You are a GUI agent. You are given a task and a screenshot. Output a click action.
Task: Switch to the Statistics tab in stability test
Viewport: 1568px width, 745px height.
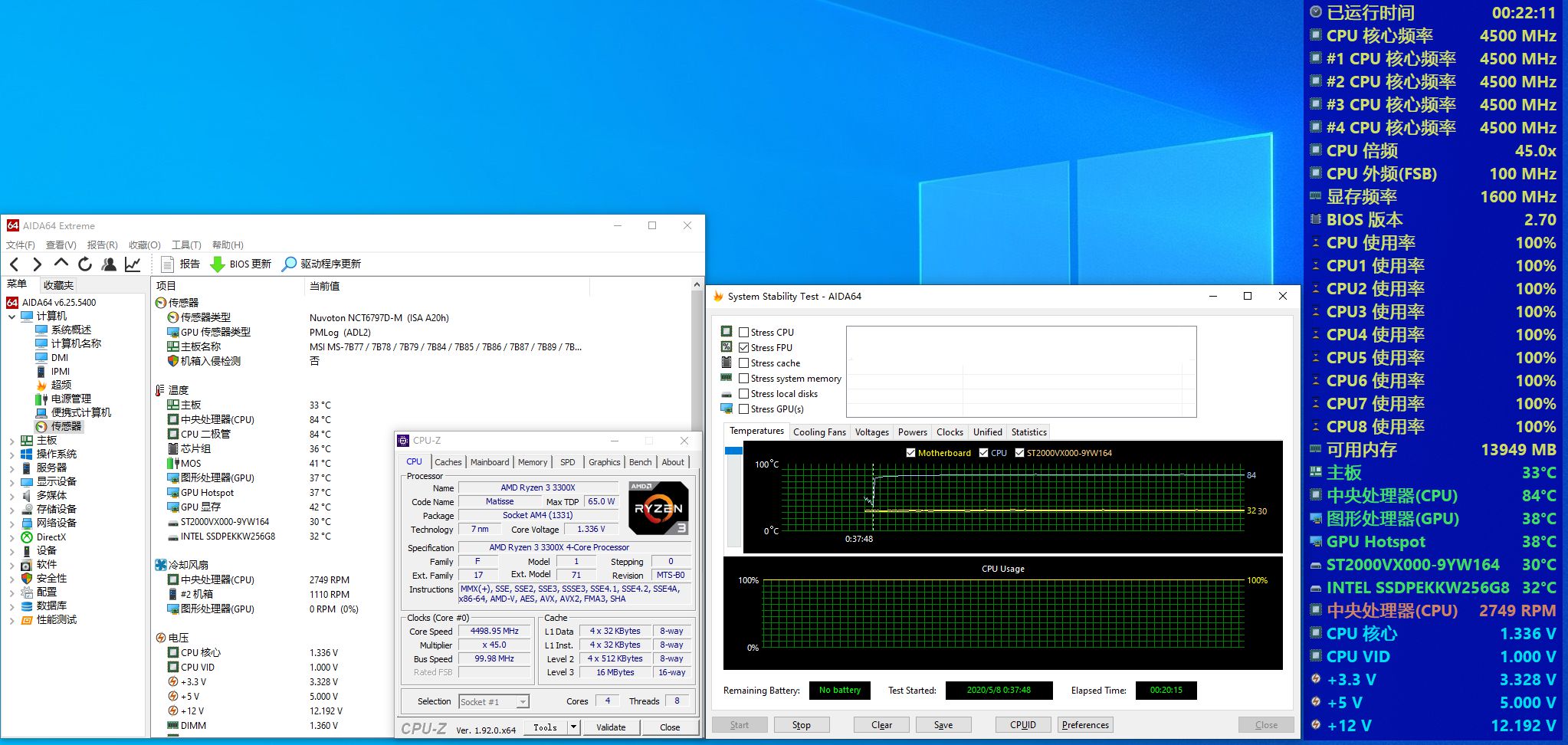tap(1028, 432)
